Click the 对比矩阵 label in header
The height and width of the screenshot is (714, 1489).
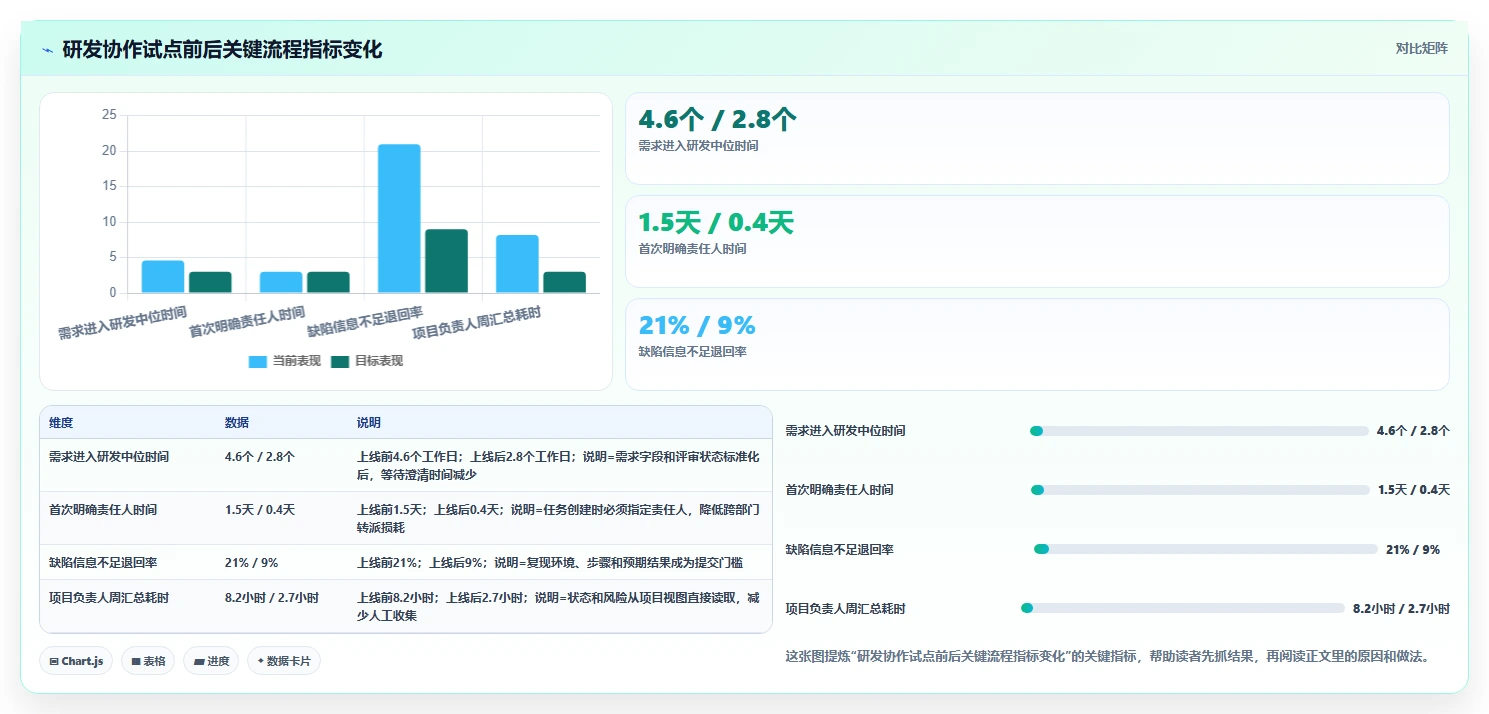(x=1421, y=48)
